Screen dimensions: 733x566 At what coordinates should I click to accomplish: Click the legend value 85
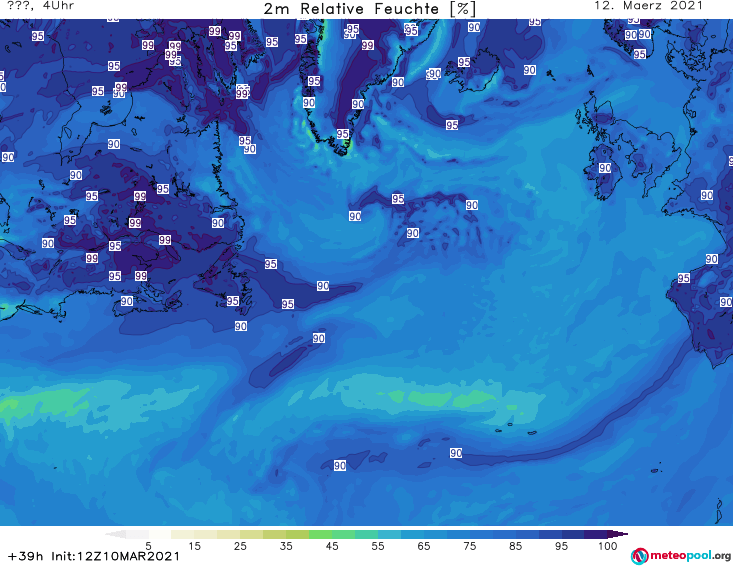pos(516,546)
